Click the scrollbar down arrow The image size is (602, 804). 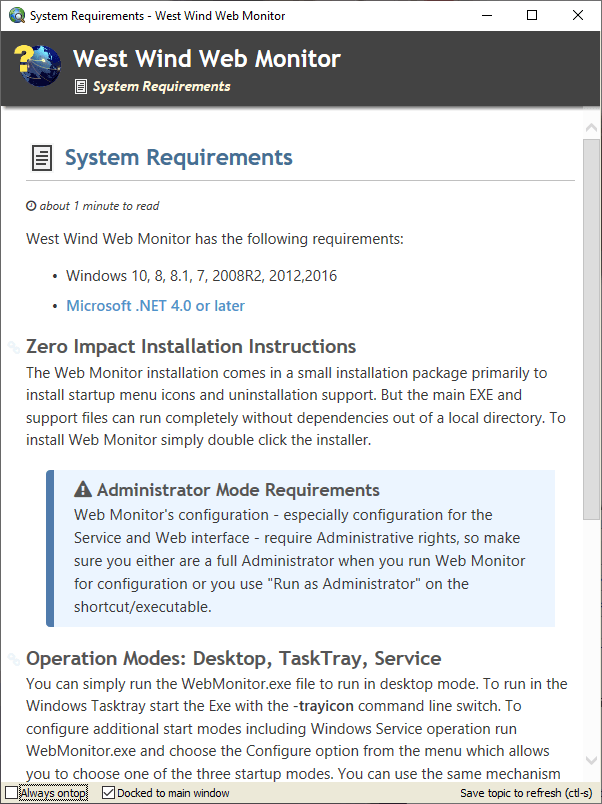point(591,760)
